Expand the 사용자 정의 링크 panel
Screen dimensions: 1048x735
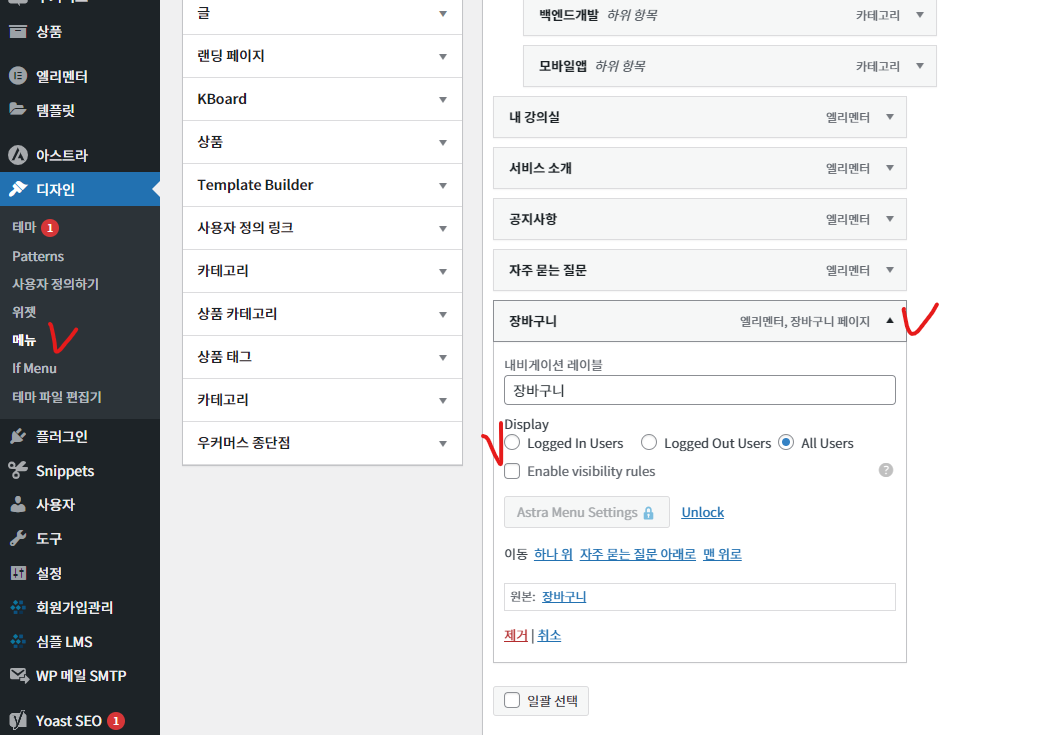pyautogui.click(x=322, y=228)
